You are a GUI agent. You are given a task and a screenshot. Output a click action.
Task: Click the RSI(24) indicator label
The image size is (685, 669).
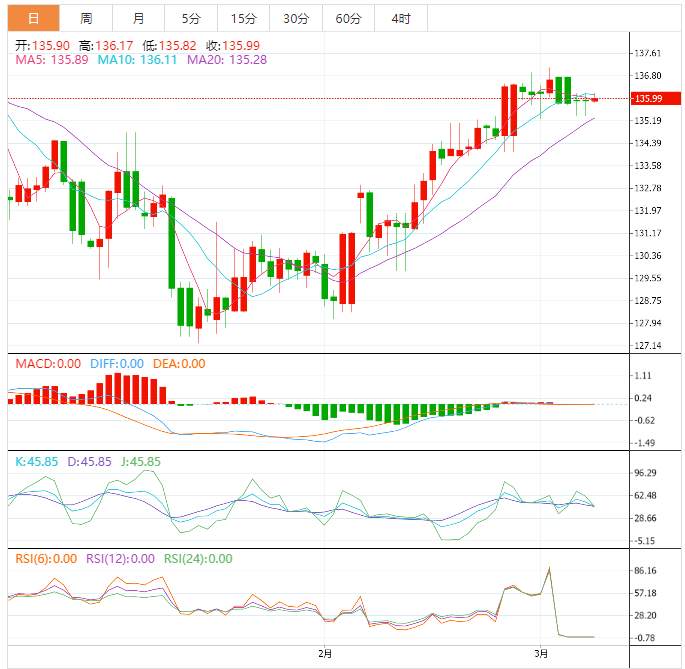tap(198, 559)
